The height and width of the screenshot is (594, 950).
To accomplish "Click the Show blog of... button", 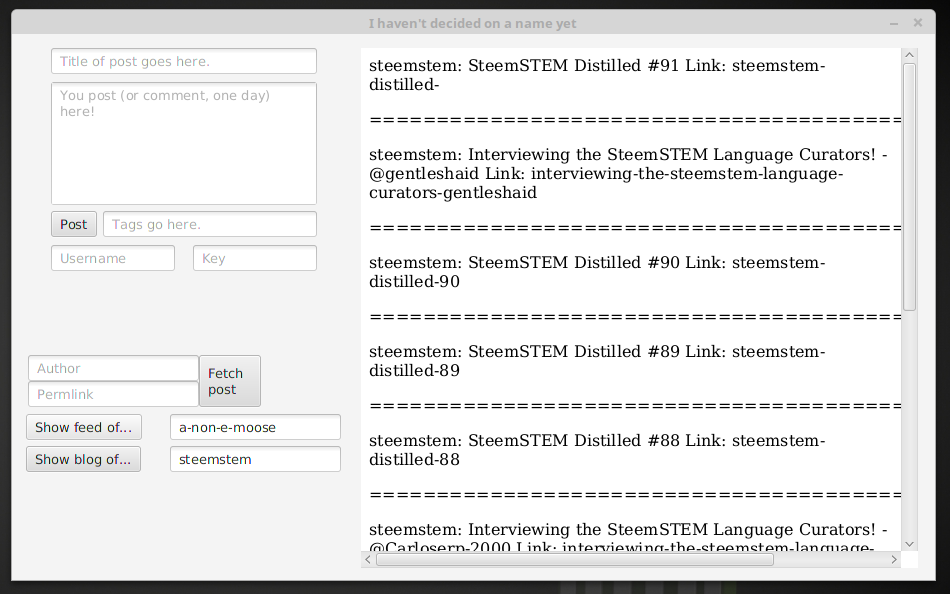I will (83, 459).
